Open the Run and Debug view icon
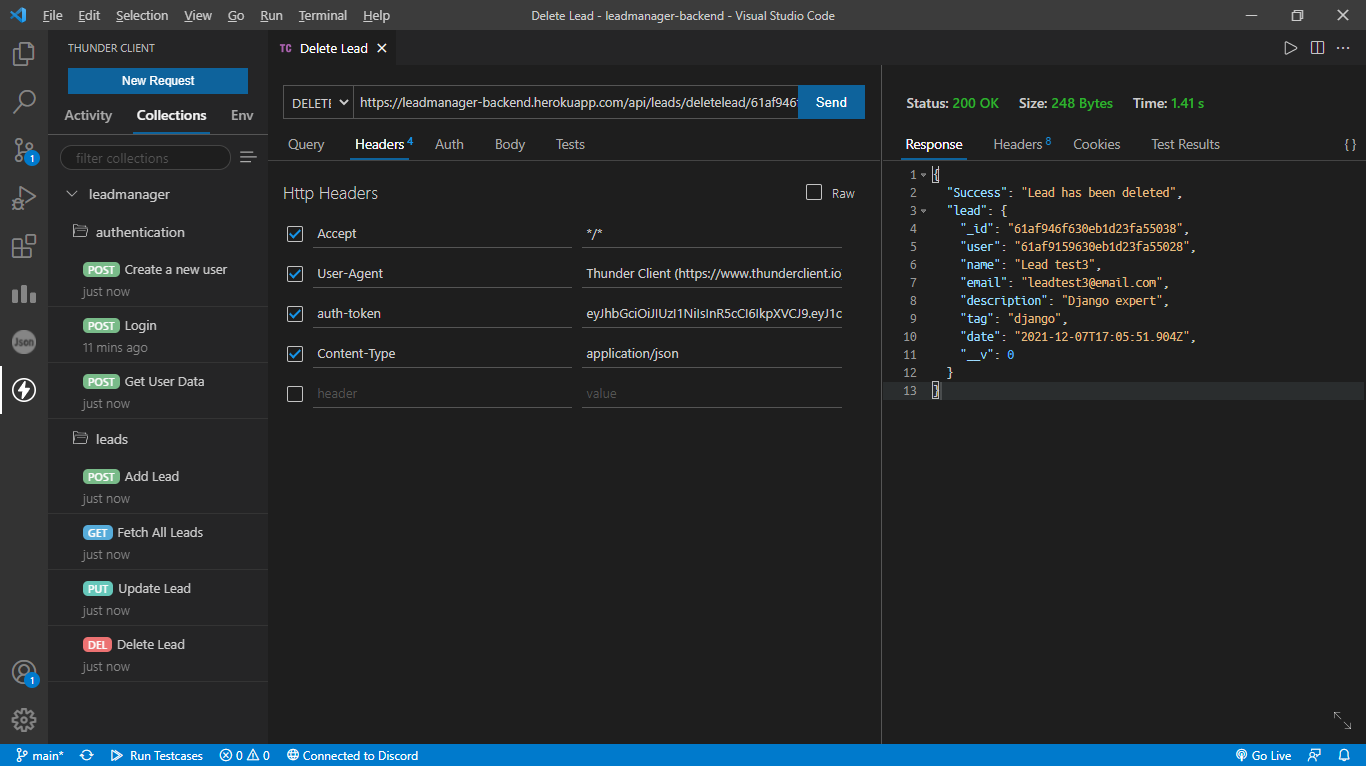 24,198
